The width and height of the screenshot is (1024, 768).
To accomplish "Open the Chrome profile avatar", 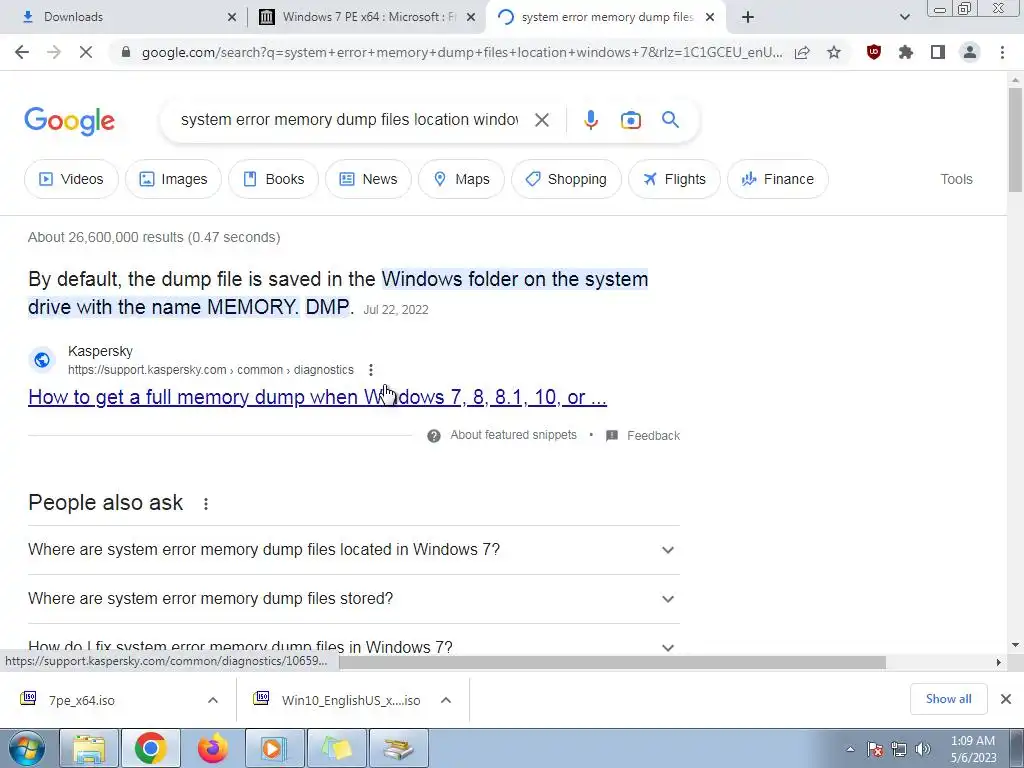I will [x=970, y=52].
